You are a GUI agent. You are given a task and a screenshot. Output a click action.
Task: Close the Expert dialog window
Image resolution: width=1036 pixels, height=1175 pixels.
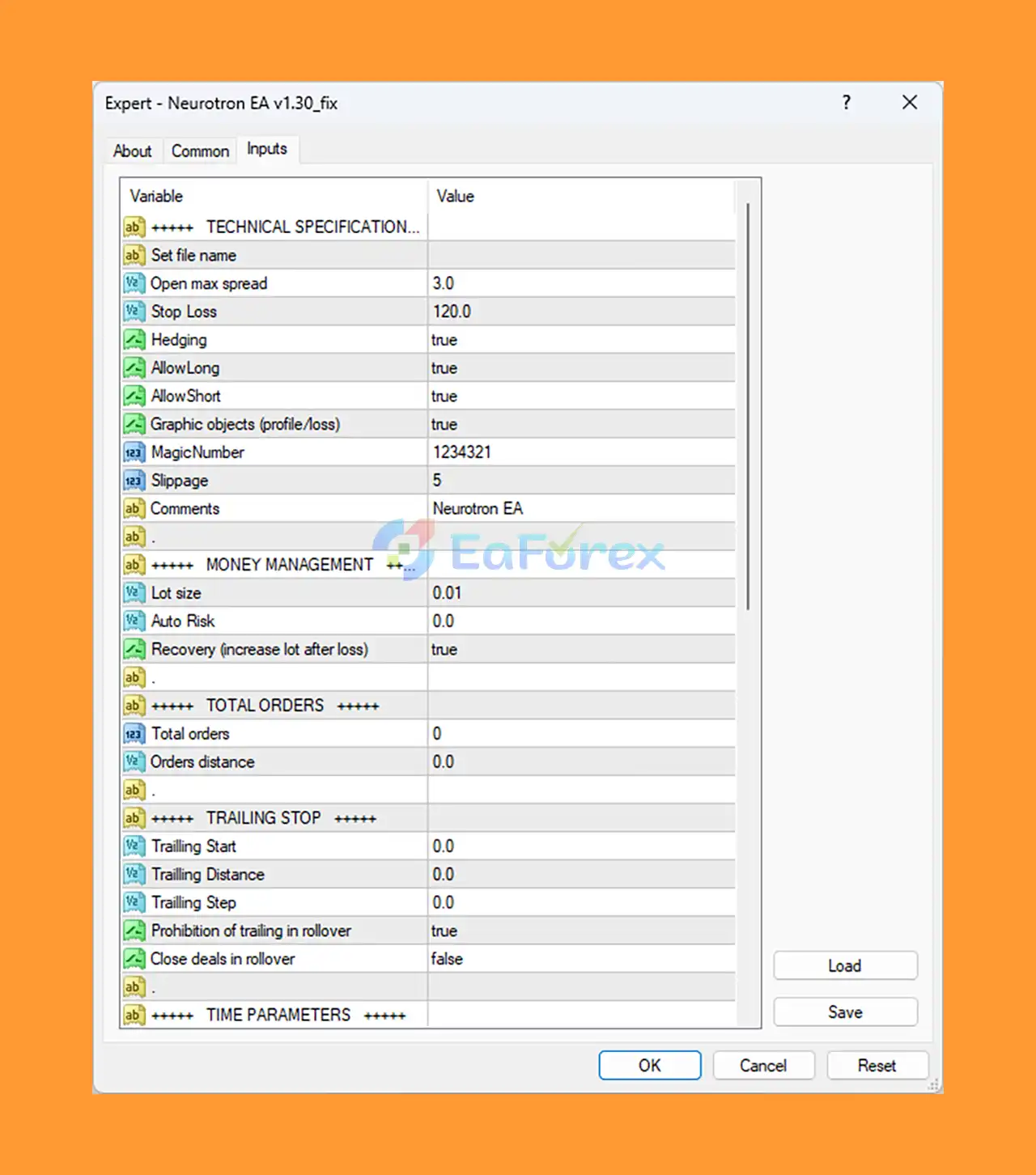910,103
